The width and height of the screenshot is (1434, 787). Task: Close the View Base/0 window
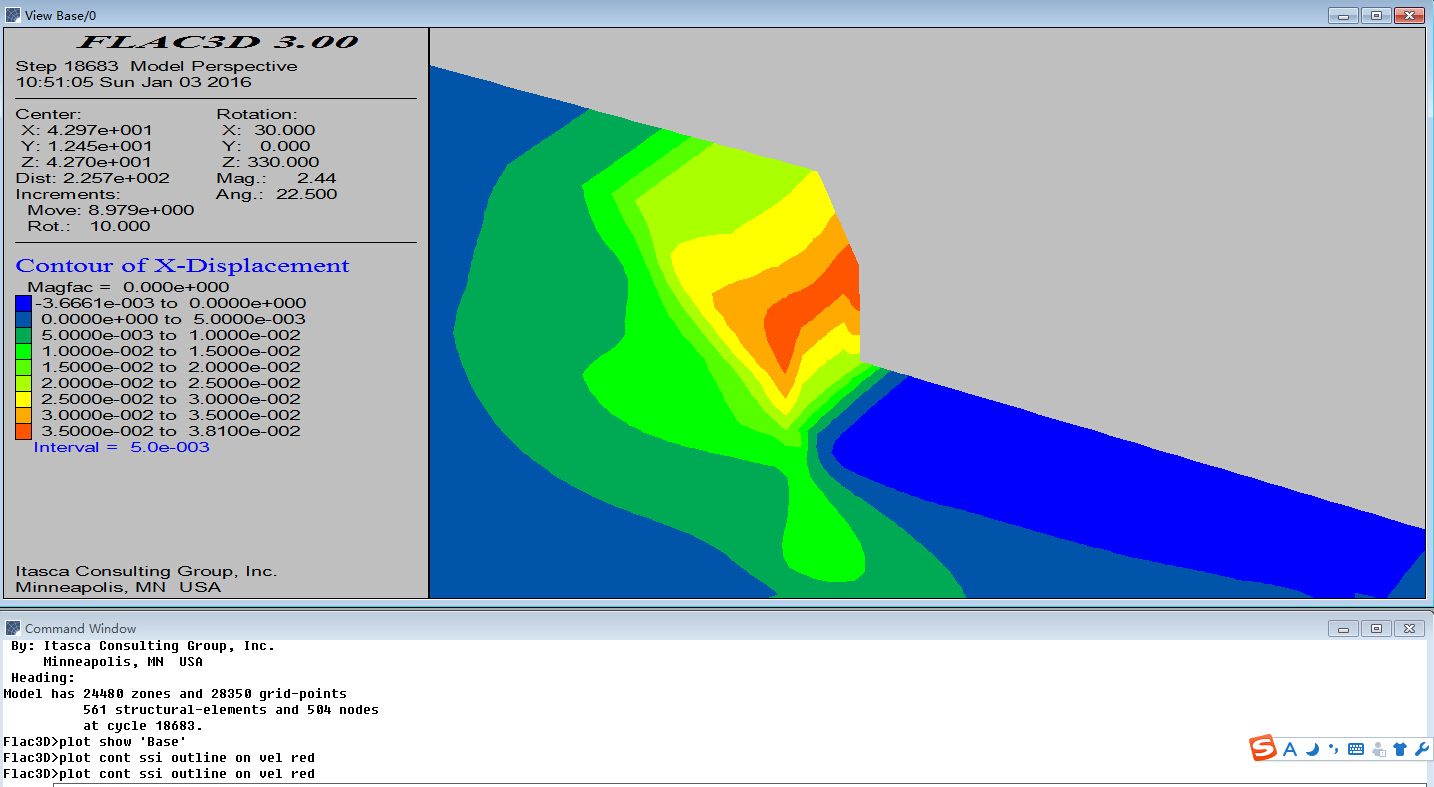coord(1410,15)
